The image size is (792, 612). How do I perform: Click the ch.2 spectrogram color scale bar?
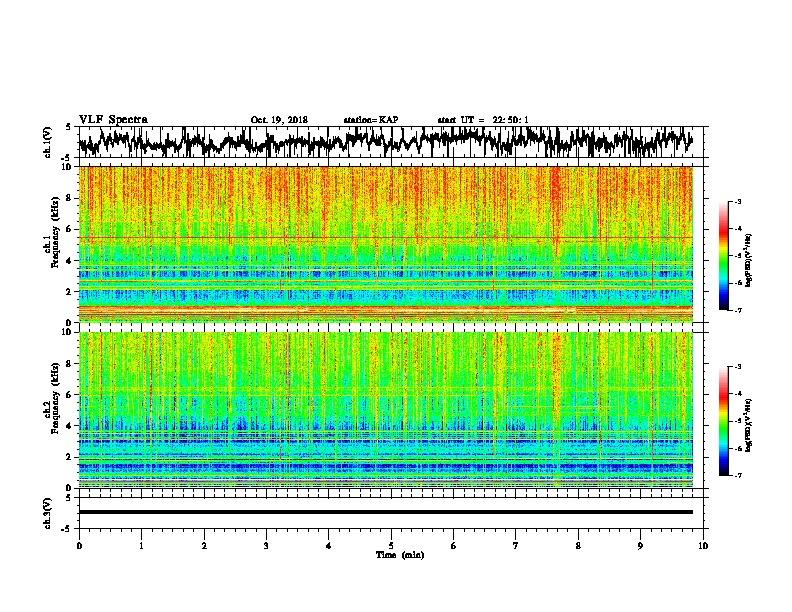(723, 421)
